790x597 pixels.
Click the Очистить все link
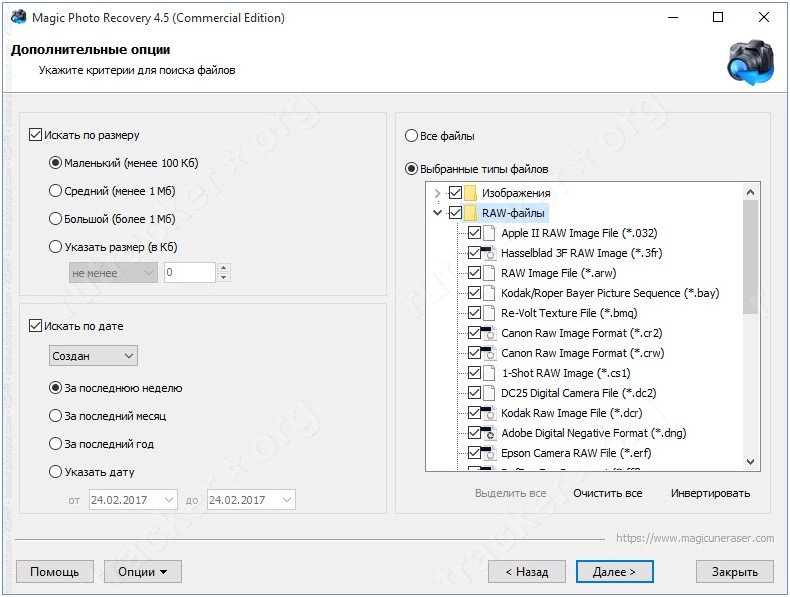click(608, 493)
